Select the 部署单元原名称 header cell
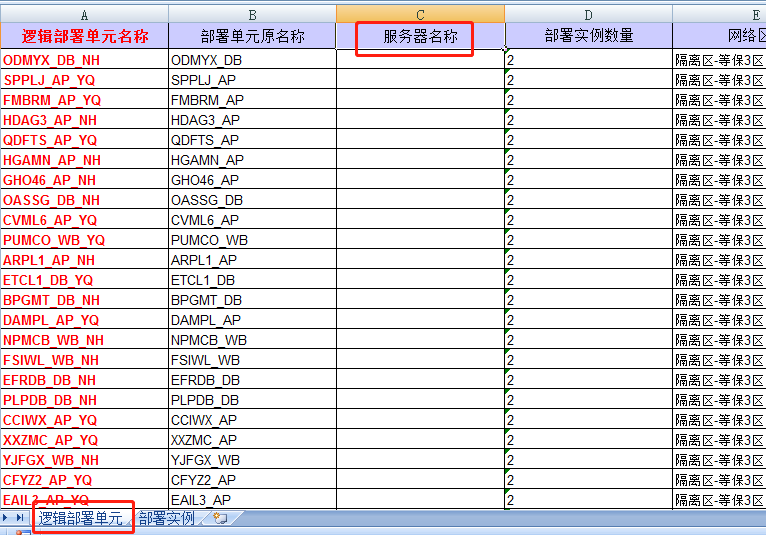The height and width of the screenshot is (535, 766). tap(252, 36)
